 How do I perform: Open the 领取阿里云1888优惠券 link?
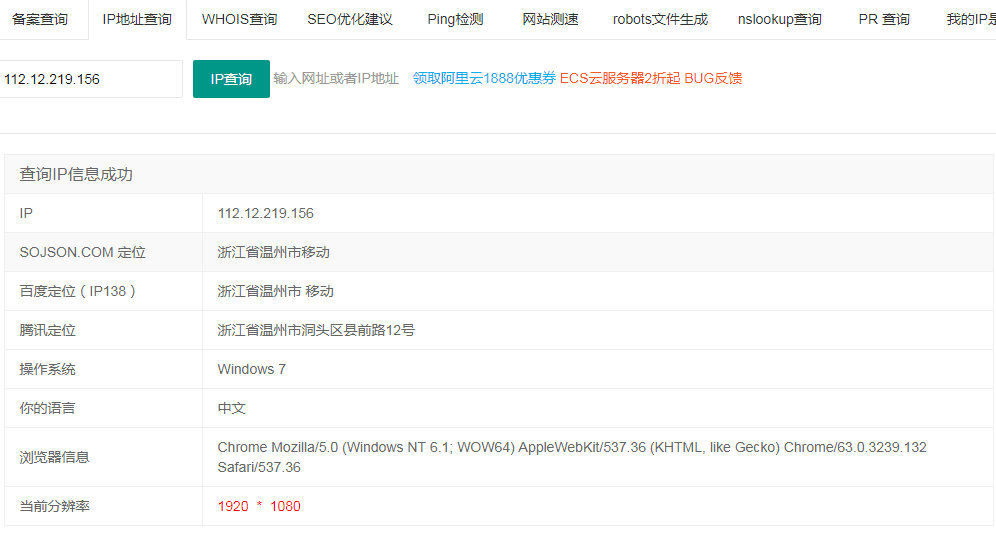[x=484, y=78]
